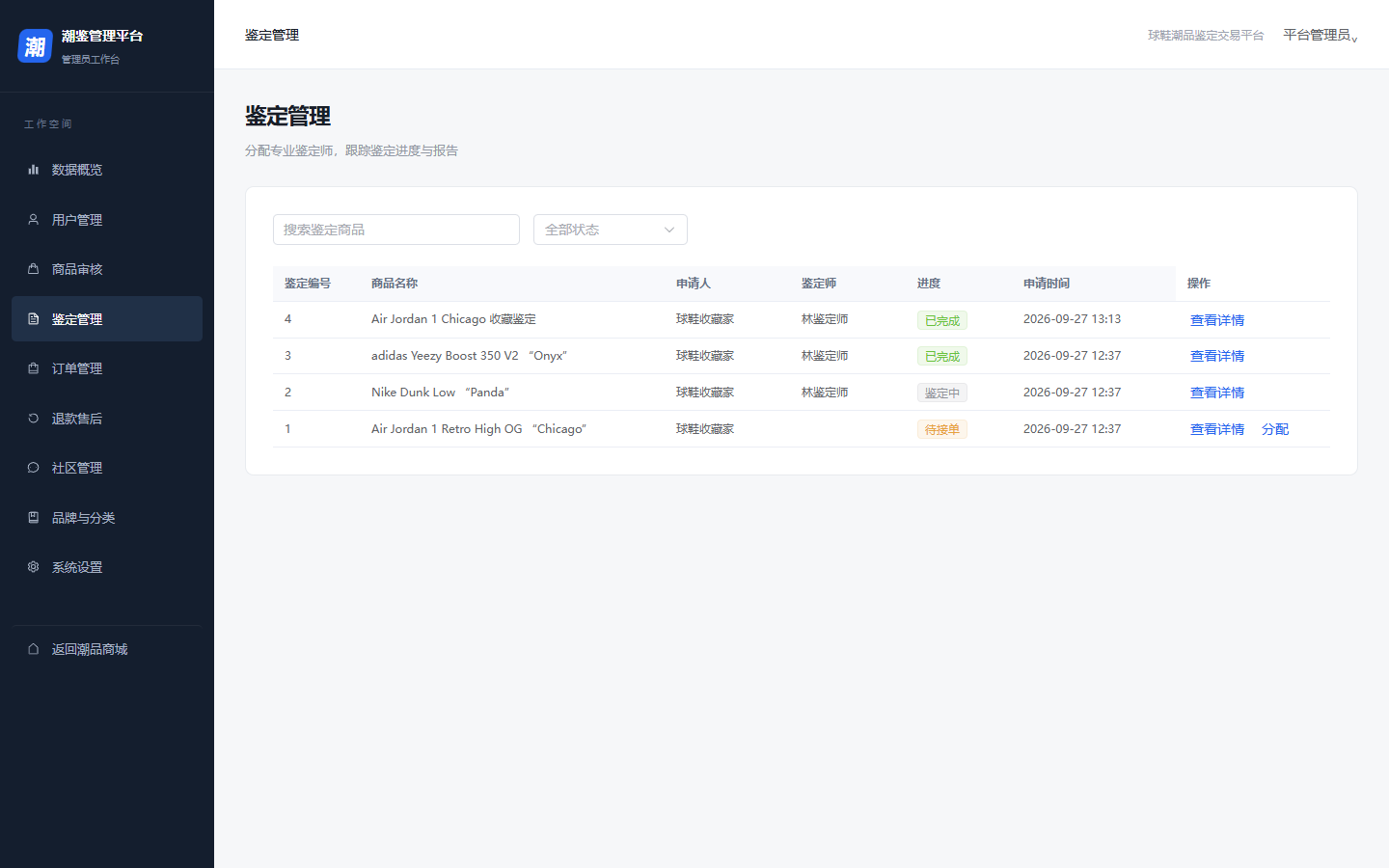Open 数据概览 via its bar chart icon
Viewport: 1389px width, 868px height.
[x=33, y=170]
